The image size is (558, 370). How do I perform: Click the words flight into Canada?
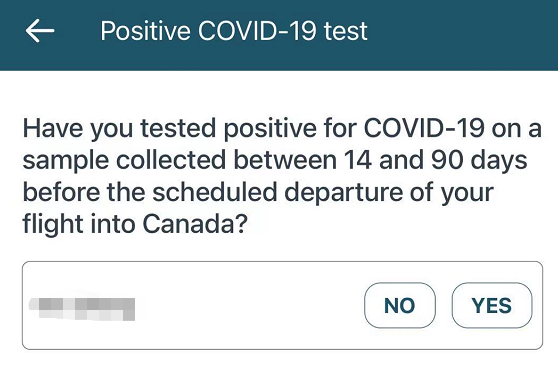(x=135, y=224)
